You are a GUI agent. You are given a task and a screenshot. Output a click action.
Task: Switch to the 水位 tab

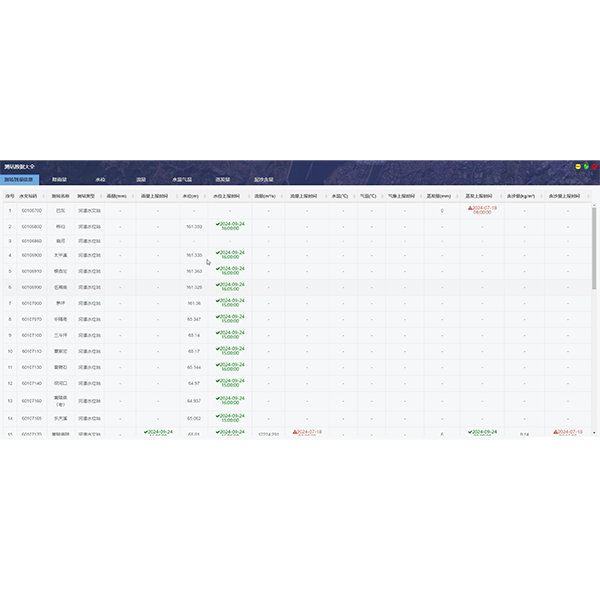[x=100, y=179]
